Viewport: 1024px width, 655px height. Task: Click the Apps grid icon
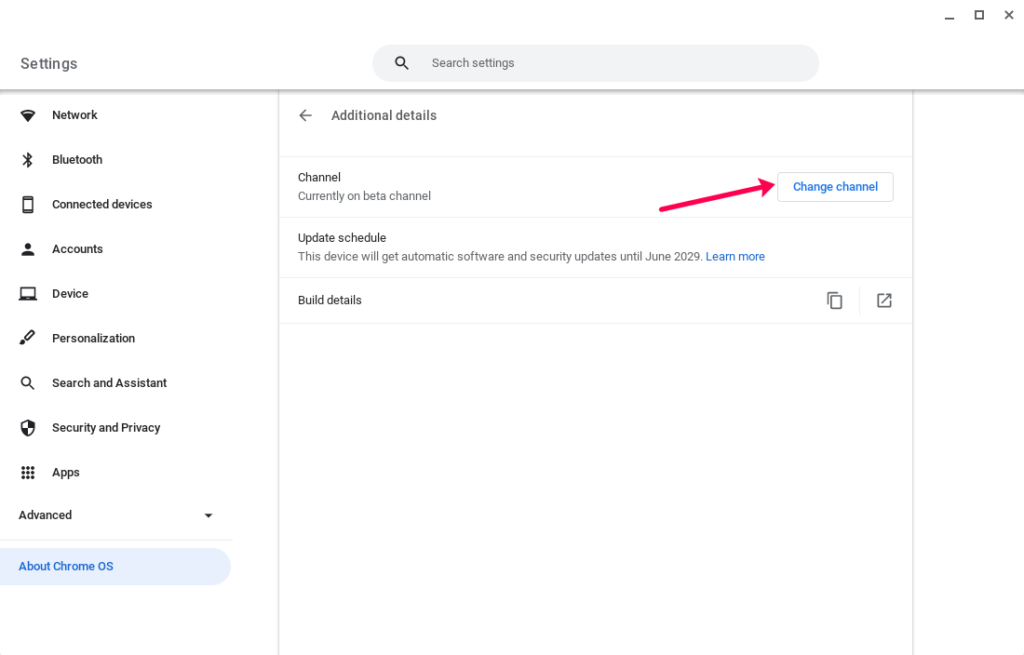(27, 473)
